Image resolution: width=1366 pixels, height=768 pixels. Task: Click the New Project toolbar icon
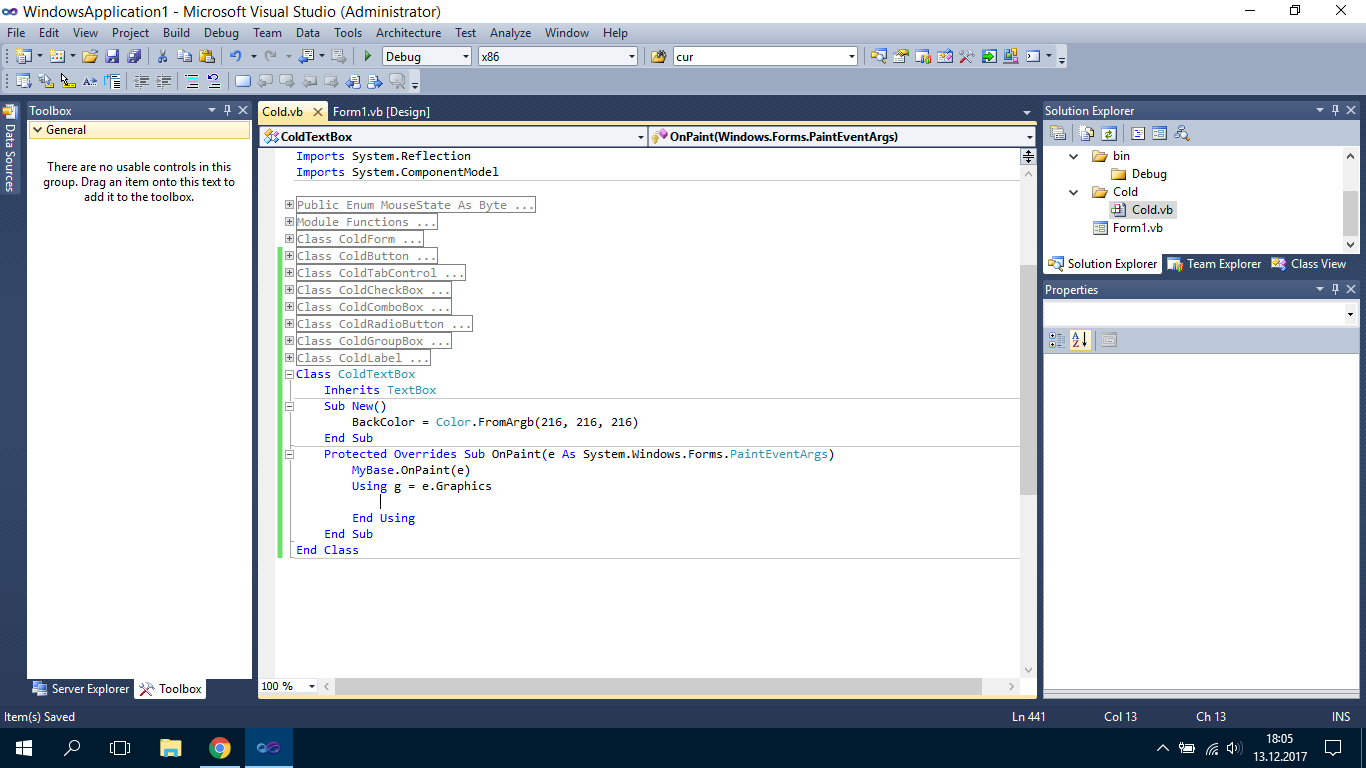pos(23,57)
